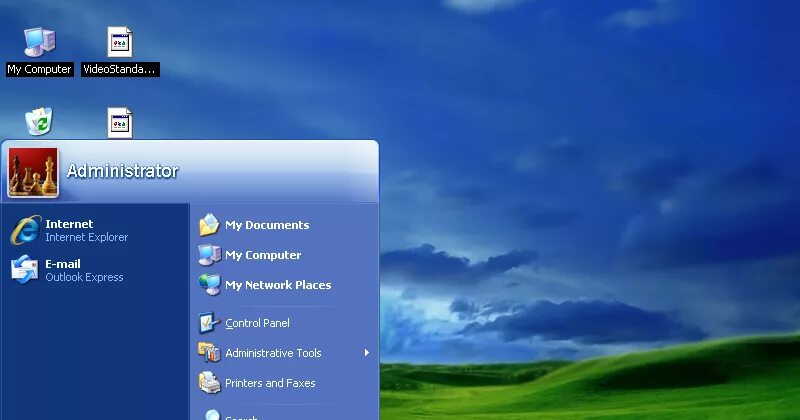
Task: Open Printers and Faxes icon
Action: [x=209, y=383]
